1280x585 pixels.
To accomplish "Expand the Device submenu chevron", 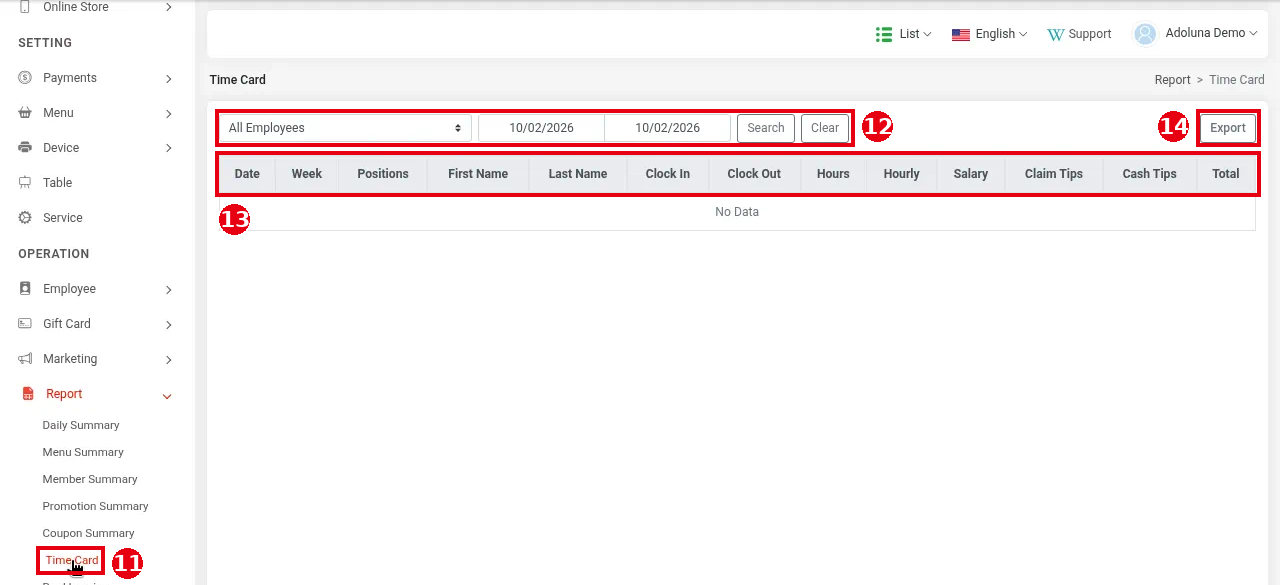I will tap(168, 149).
